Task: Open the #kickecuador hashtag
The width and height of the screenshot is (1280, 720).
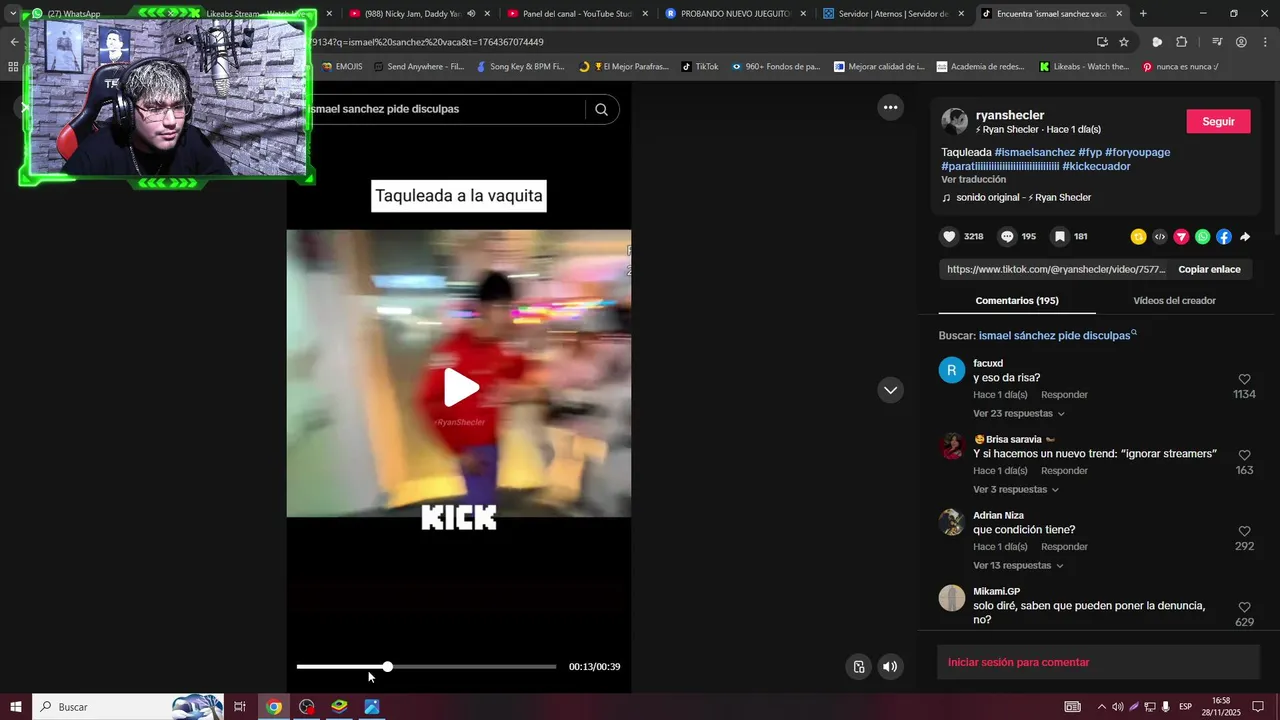Action: 1096,166
